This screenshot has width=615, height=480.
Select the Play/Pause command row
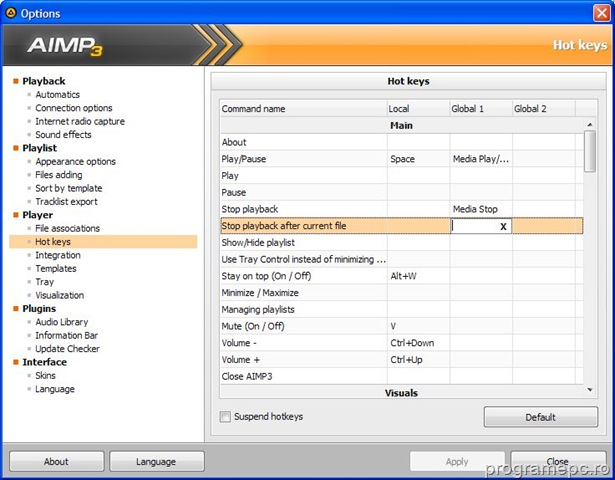point(402,159)
